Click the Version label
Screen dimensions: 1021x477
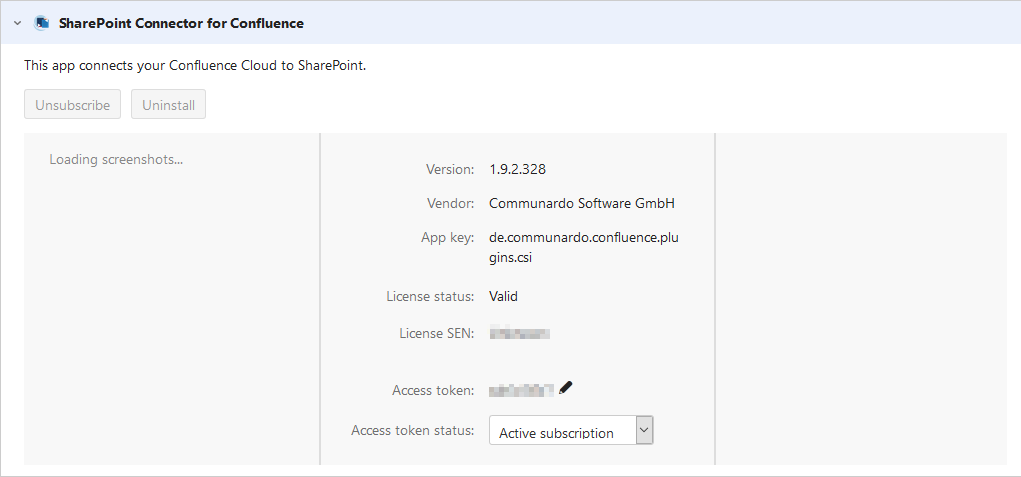click(450, 169)
